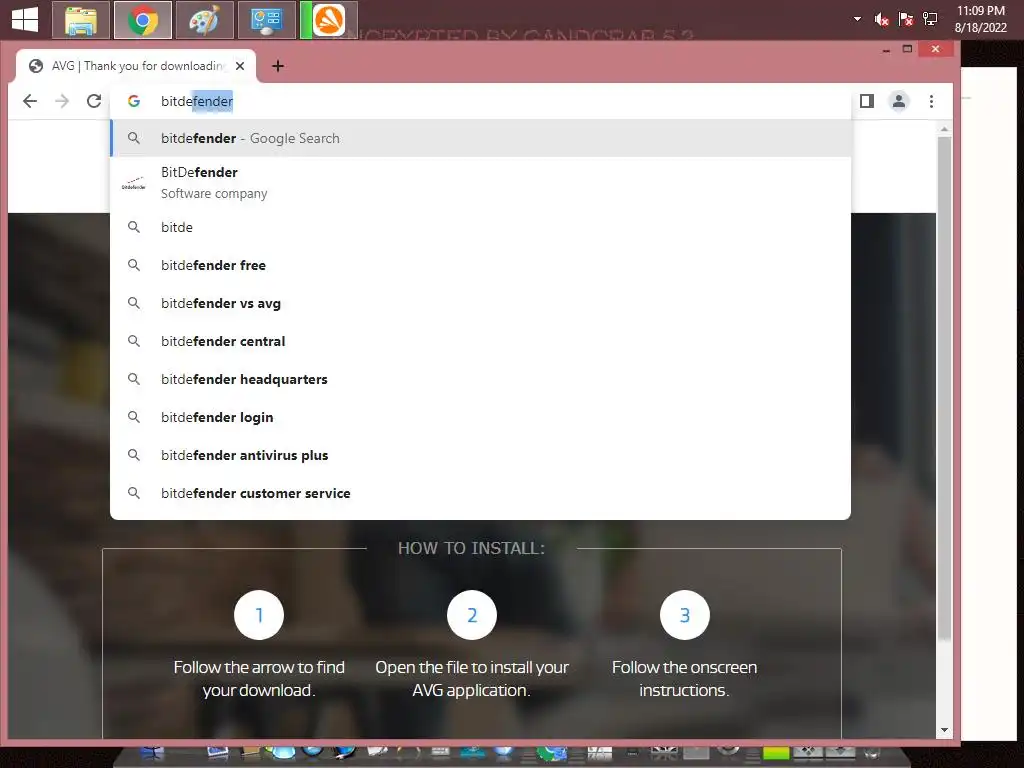Choose the 'bitdefender antivirus plus' suggestion
The height and width of the screenshot is (768, 1024).
[x=481, y=455]
